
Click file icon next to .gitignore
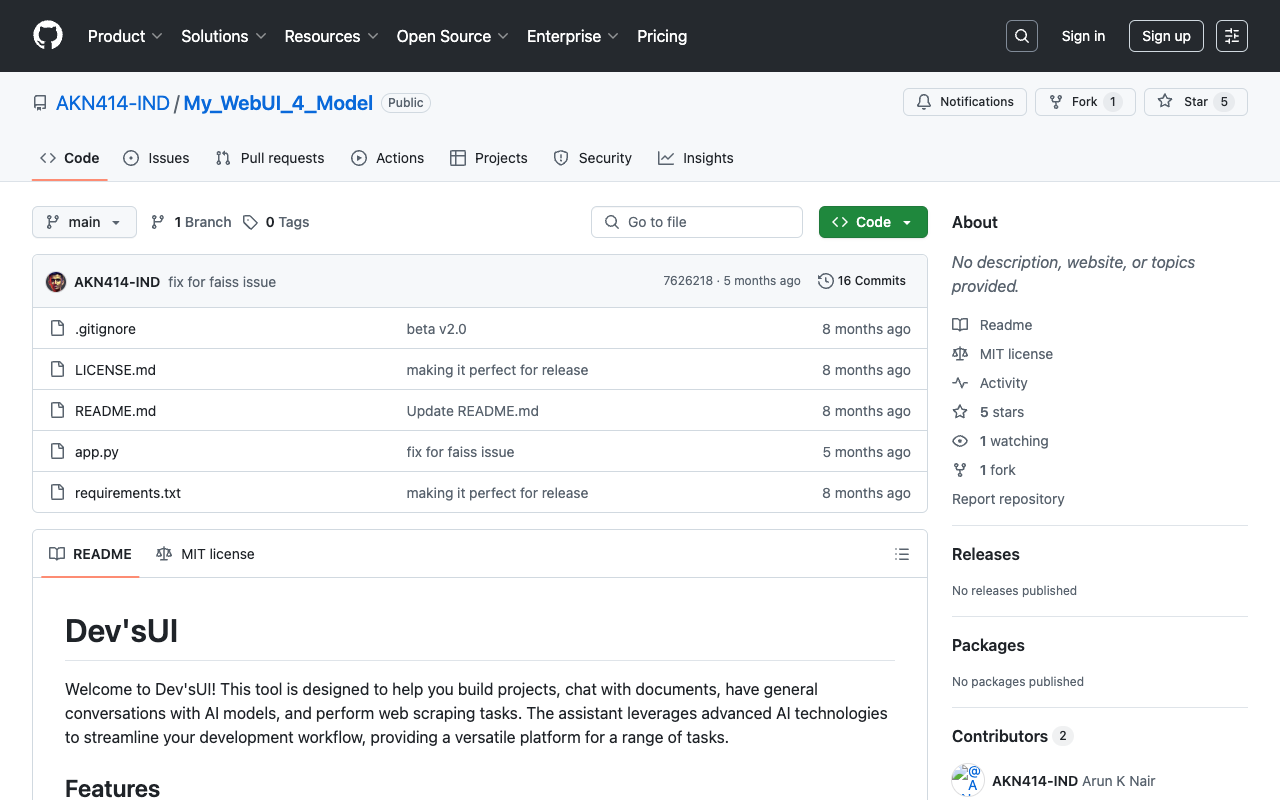tap(58, 329)
